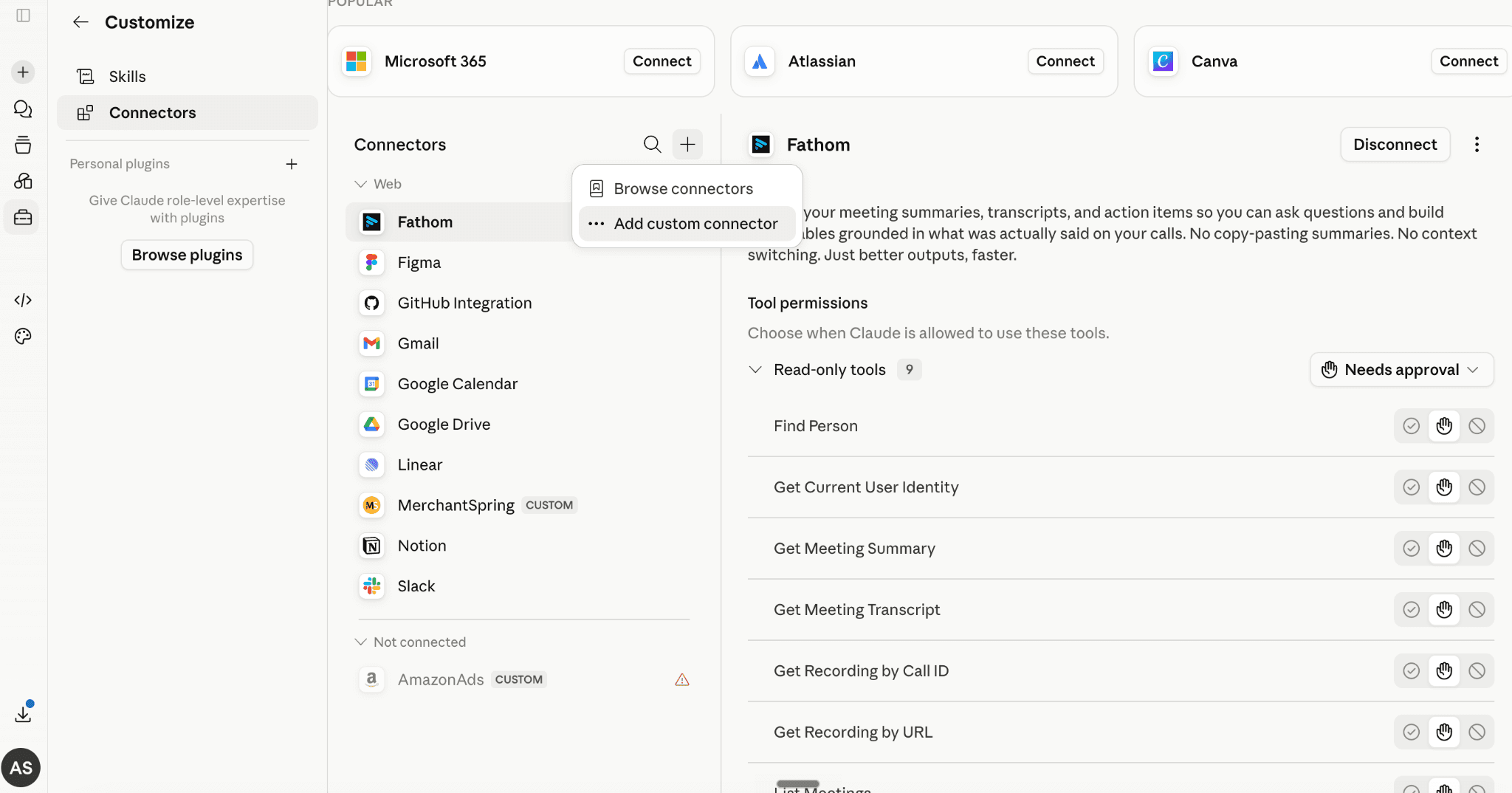Click the palette icon in the sidebar

pyautogui.click(x=23, y=336)
